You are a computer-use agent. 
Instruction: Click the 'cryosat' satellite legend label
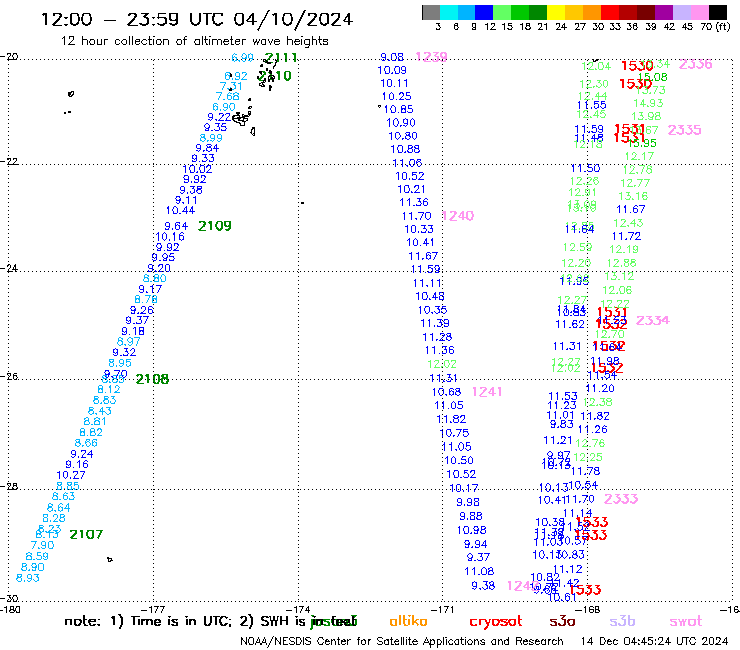[x=496, y=622]
